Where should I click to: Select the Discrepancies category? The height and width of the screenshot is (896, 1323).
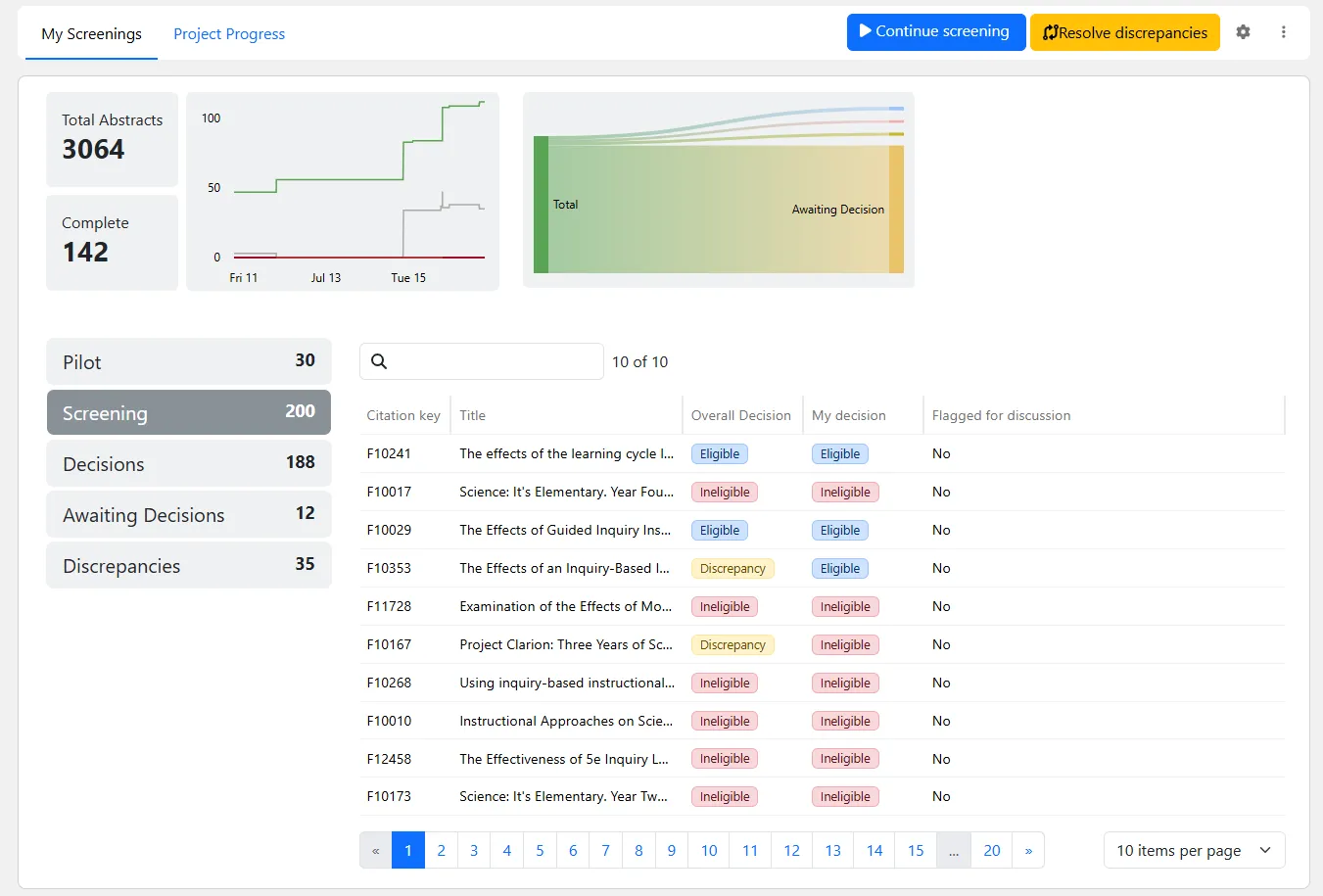click(189, 565)
